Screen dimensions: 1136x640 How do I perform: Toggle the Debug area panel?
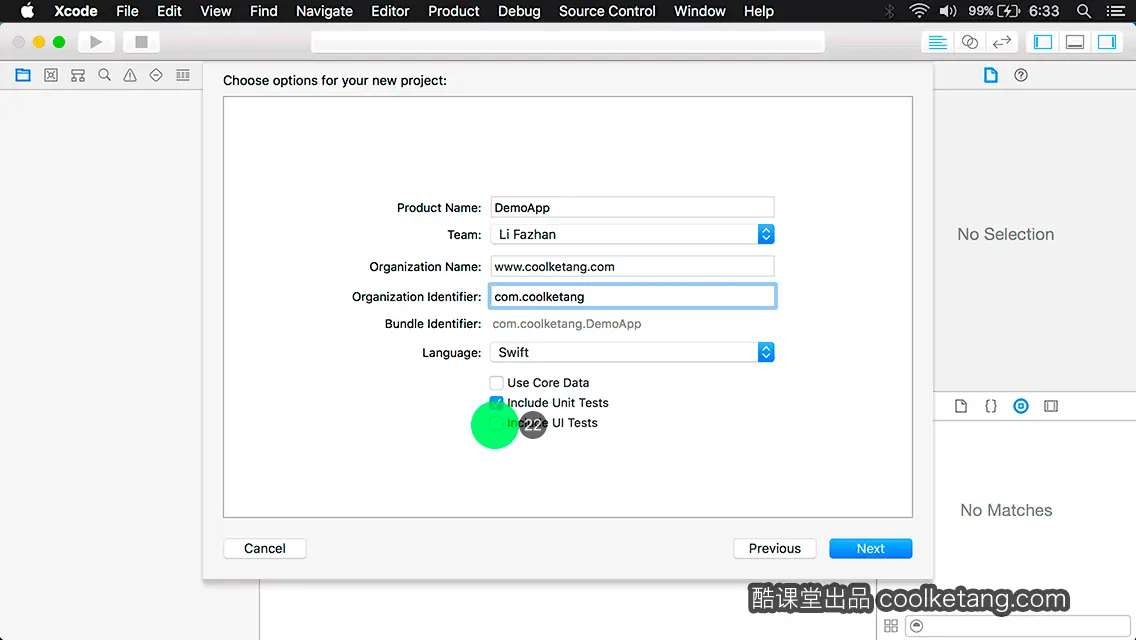[x=1074, y=42]
